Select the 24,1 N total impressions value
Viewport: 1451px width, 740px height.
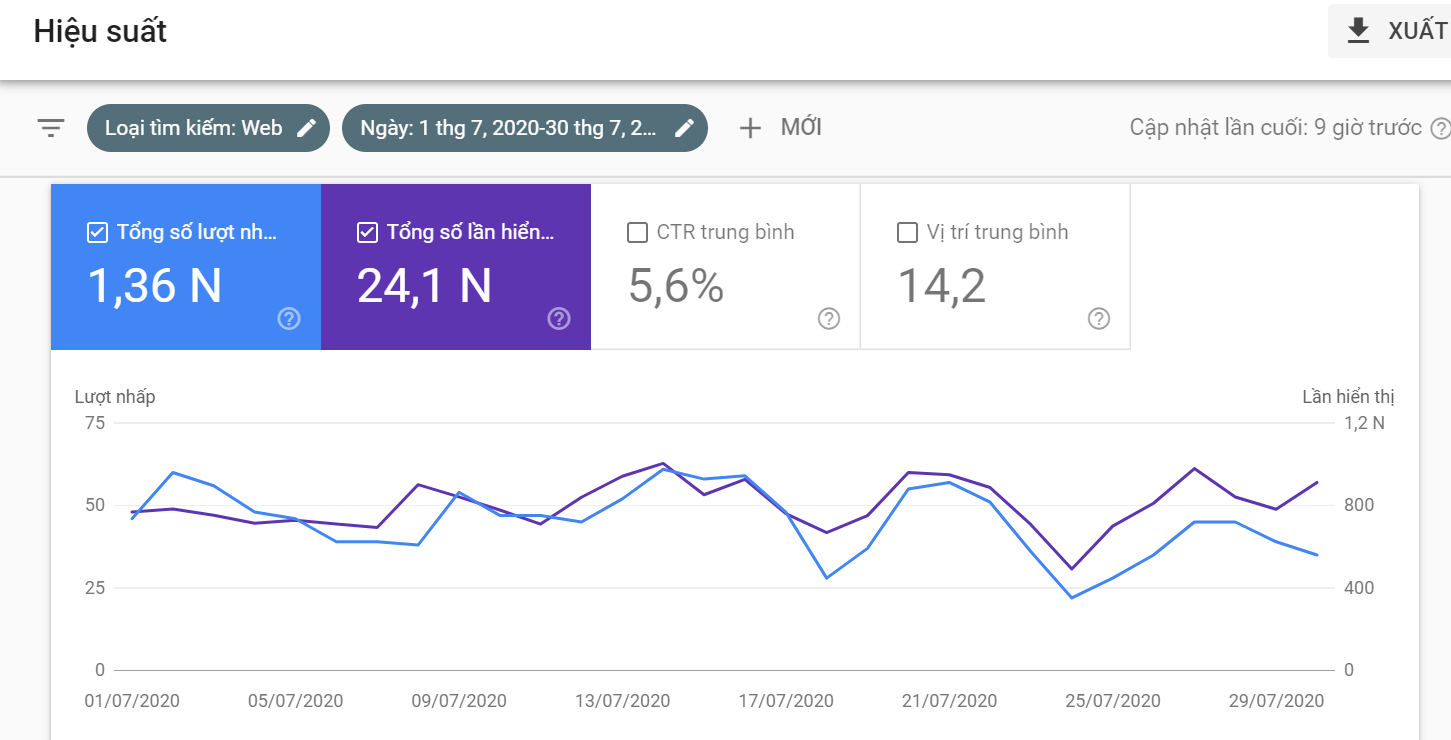(x=425, y=287)
